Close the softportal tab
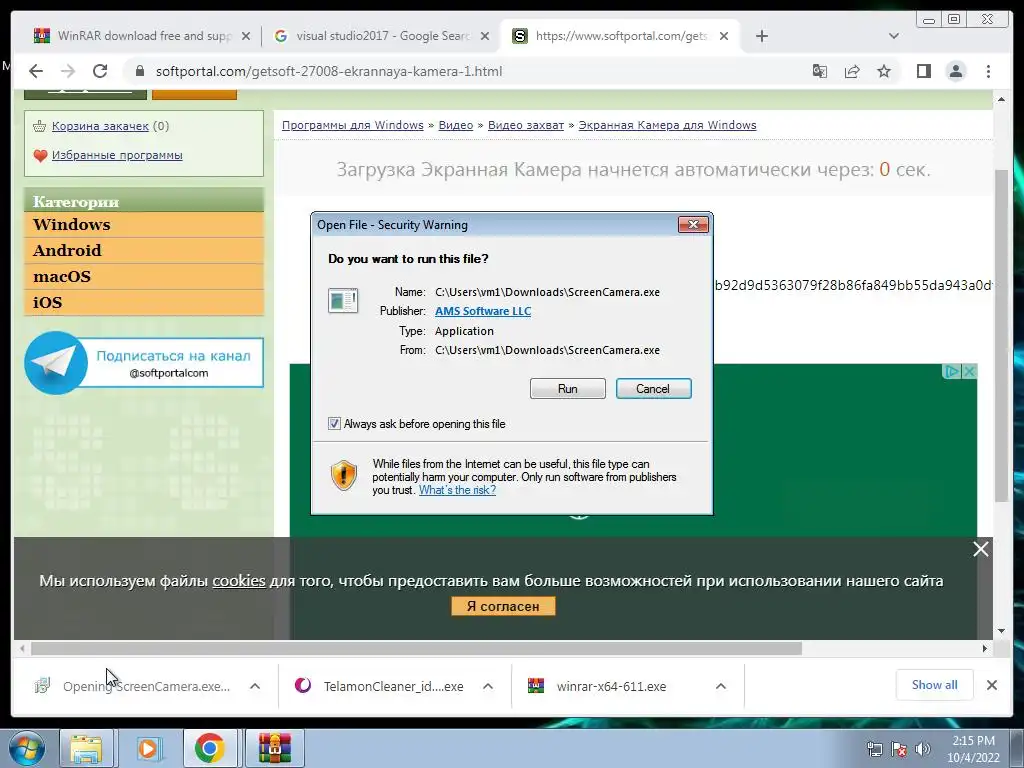The width and height of the screenshot is (1024, 768). [724, 37]
